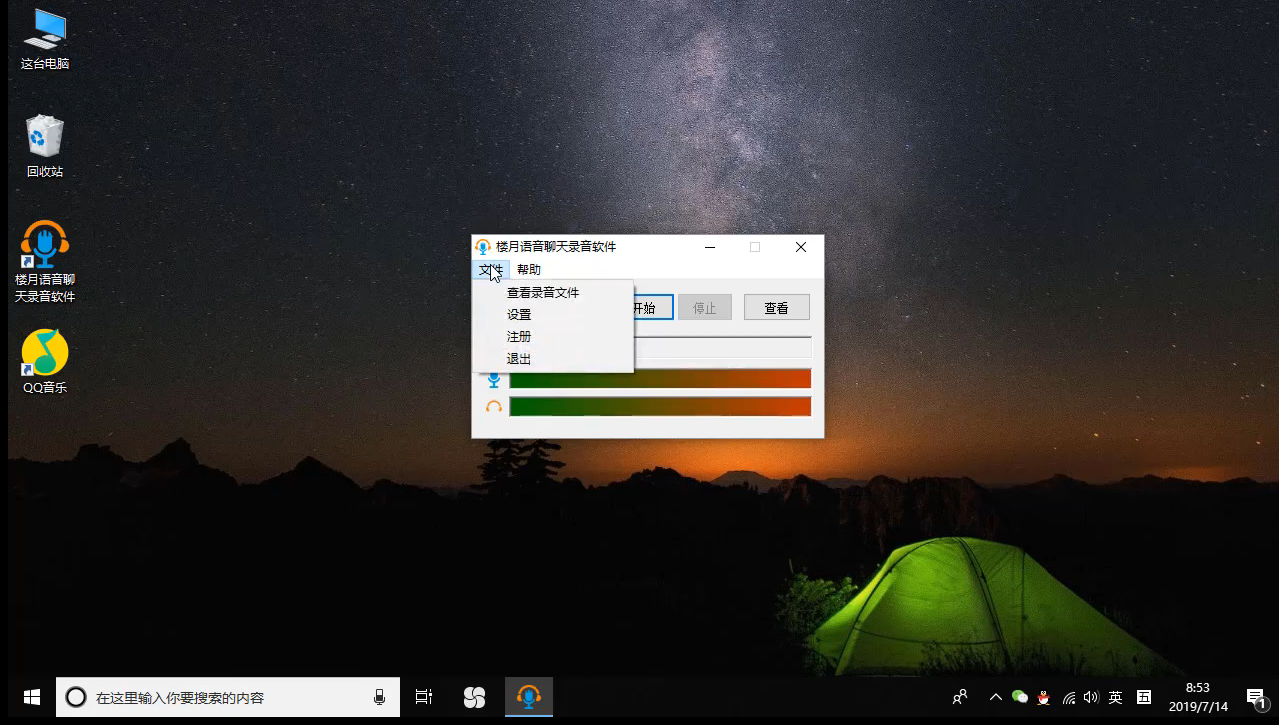Click the 五 IME mode indicator
The image size is (1279, 725).
[x=1144, y=697]
